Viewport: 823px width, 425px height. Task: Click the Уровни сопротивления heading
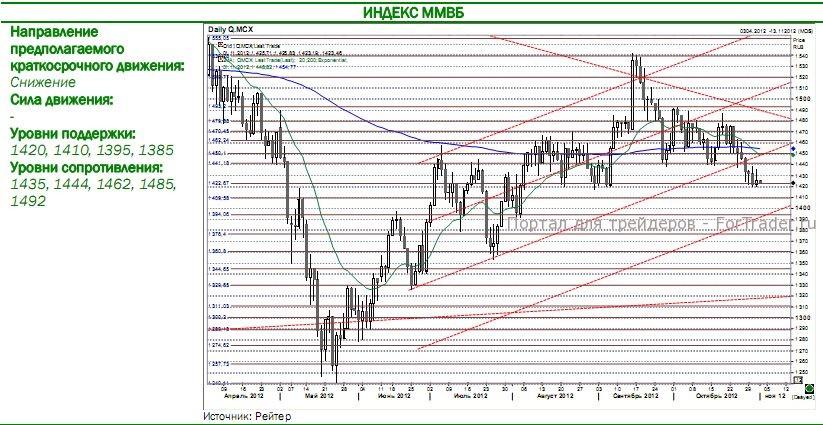[87, 167]
